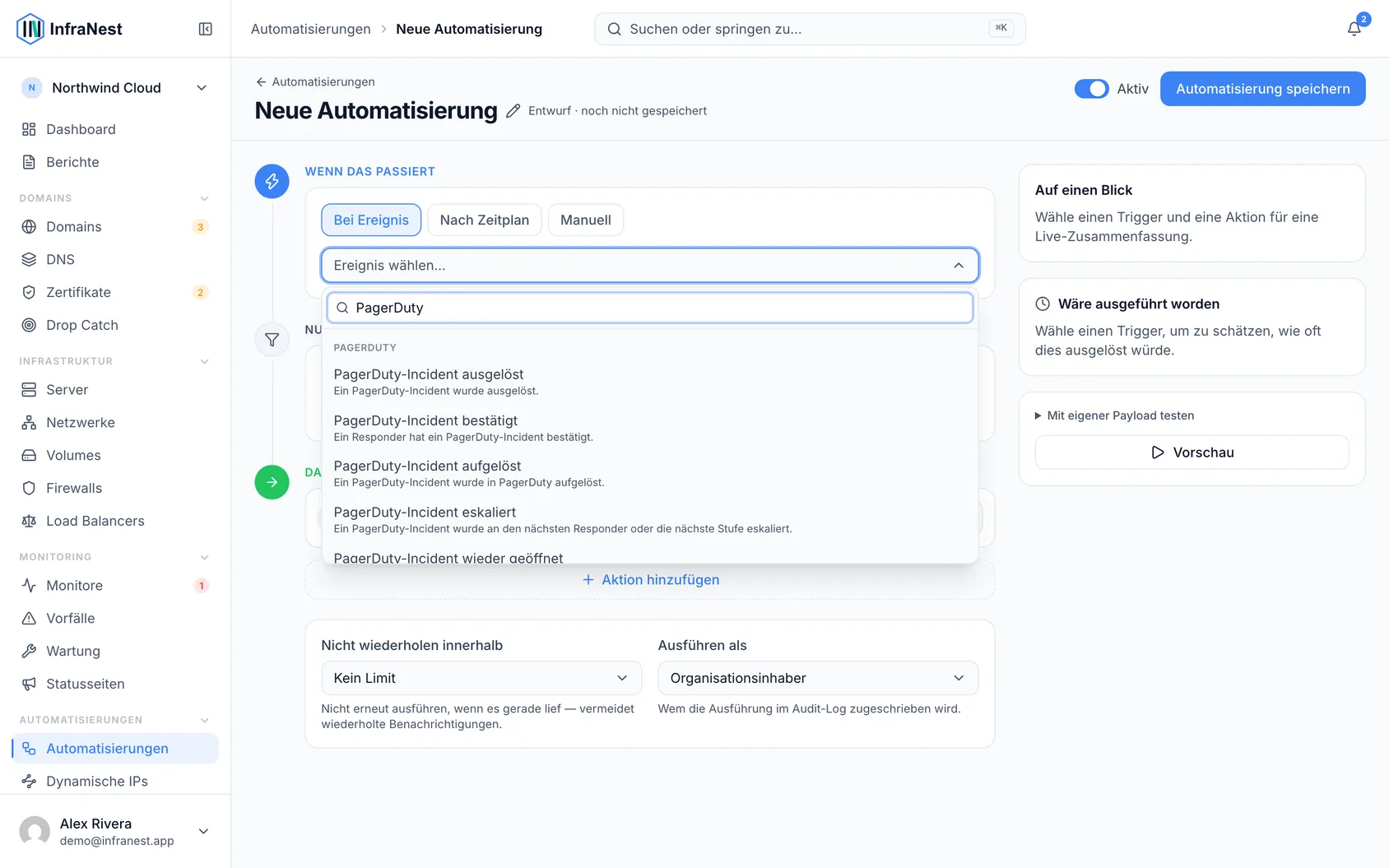Click the funnel filter step icon
This screenshot has width=1389, height=868.
272,339
